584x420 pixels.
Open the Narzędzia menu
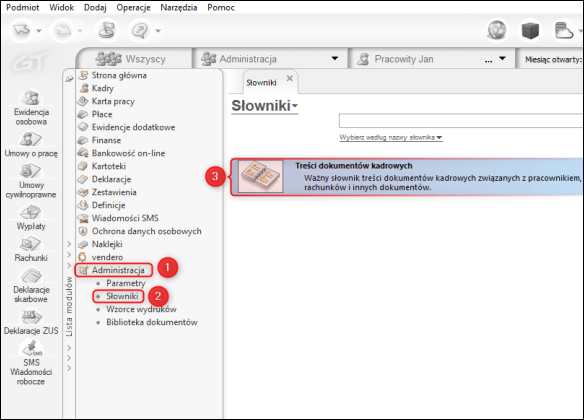[179, 7]
